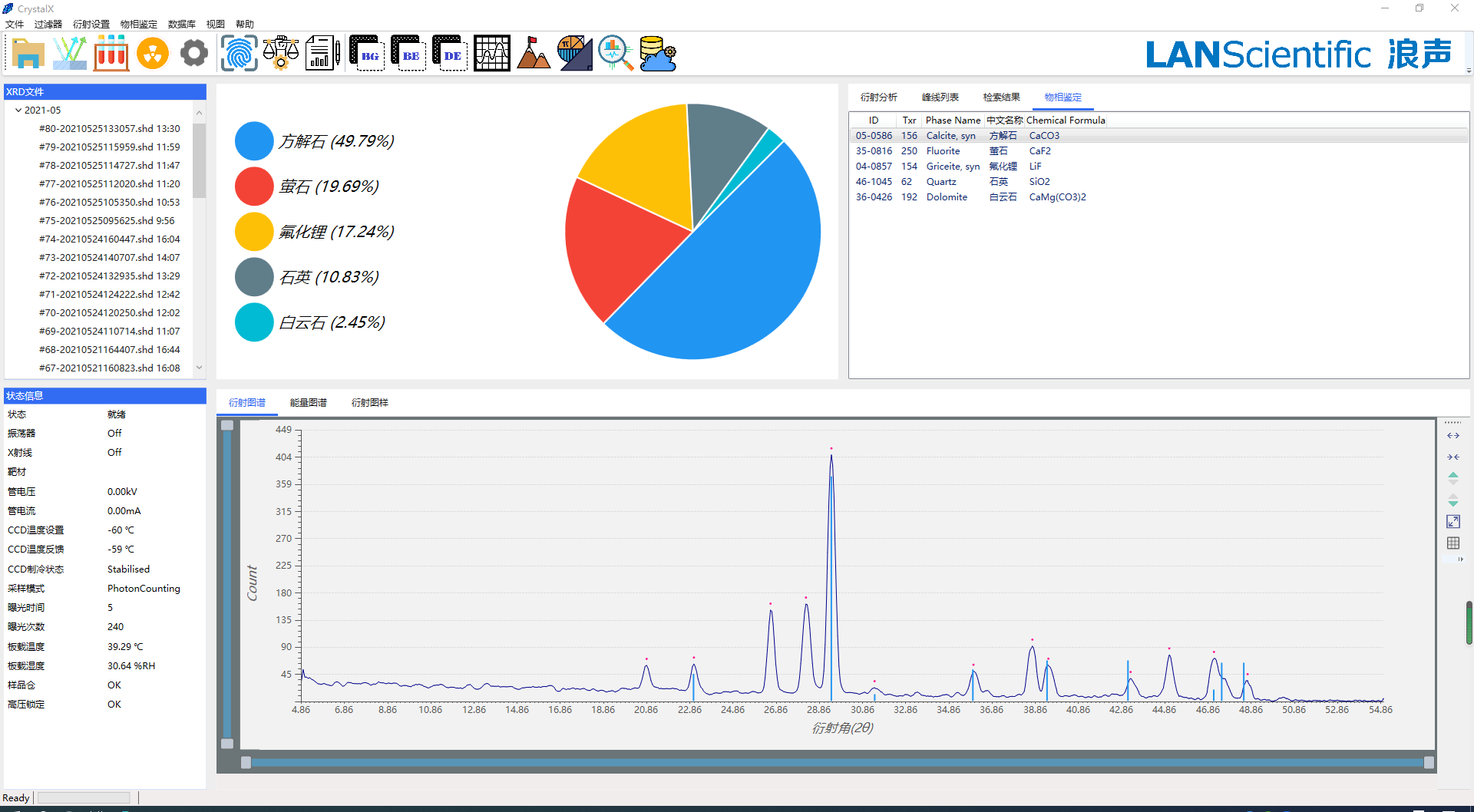Select the Fluorite row in phase table
1474x812 pixels.
coord(943,151)
